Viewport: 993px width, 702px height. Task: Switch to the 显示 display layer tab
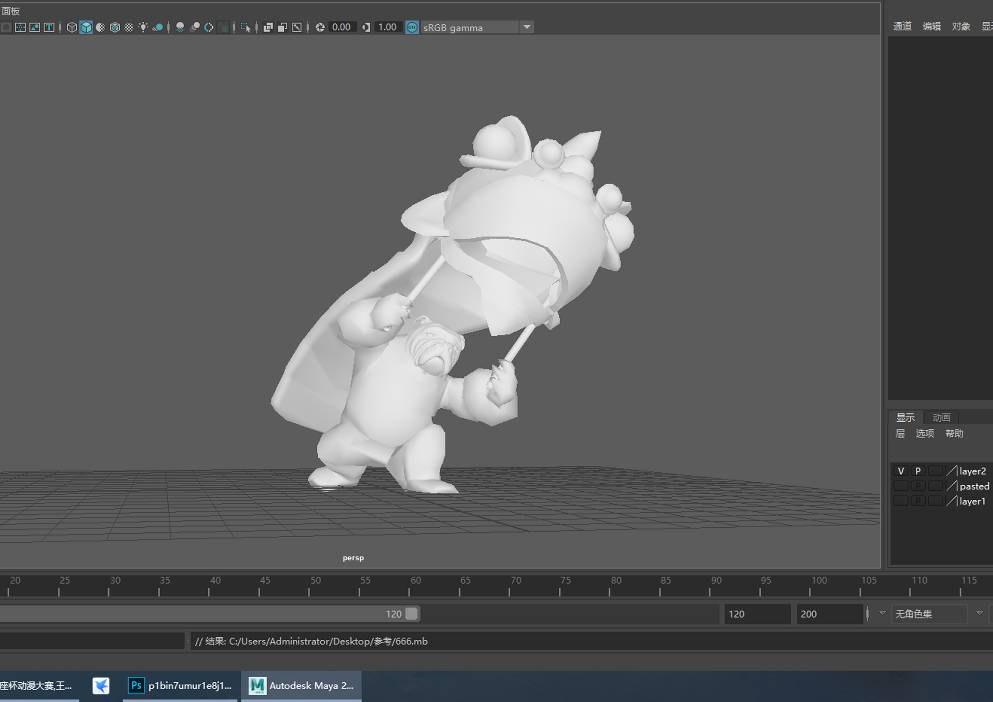[x=906, y=418]
